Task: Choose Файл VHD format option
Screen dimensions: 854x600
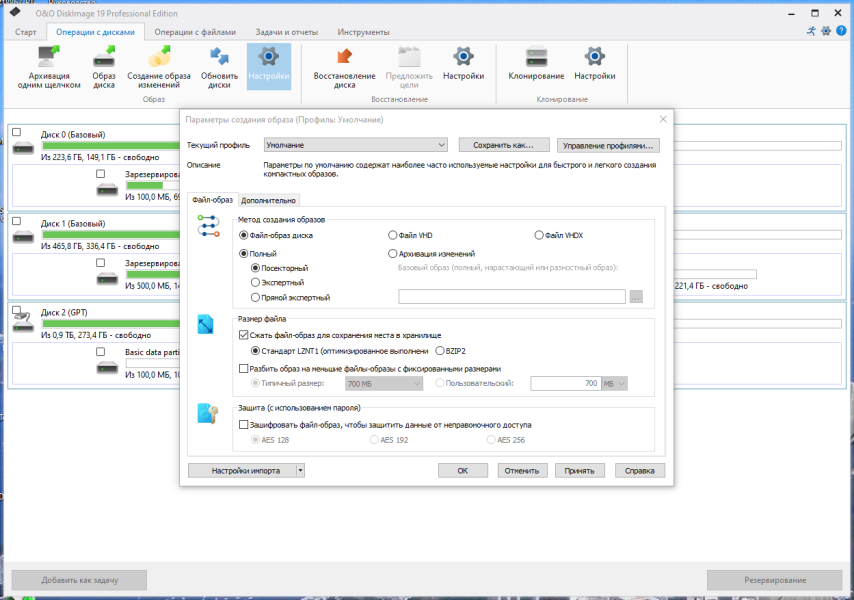Action: point(392,235)
